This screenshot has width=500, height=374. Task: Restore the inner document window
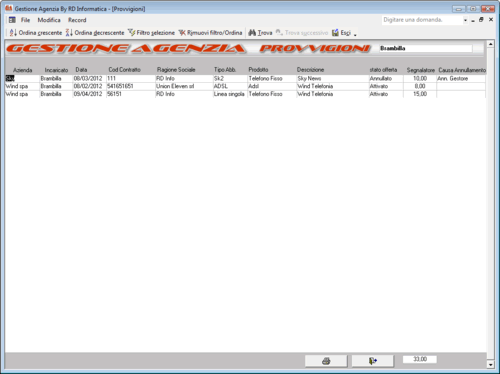(481, 20)
